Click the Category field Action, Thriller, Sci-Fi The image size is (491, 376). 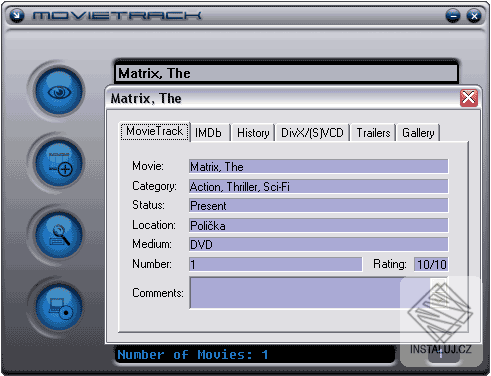(x=318, y=186)
